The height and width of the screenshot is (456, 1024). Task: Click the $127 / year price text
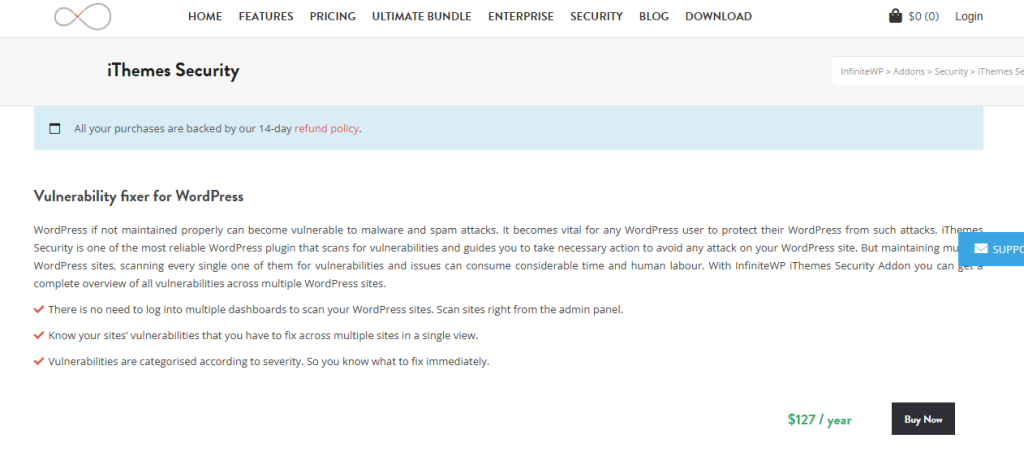click(820, 419)
